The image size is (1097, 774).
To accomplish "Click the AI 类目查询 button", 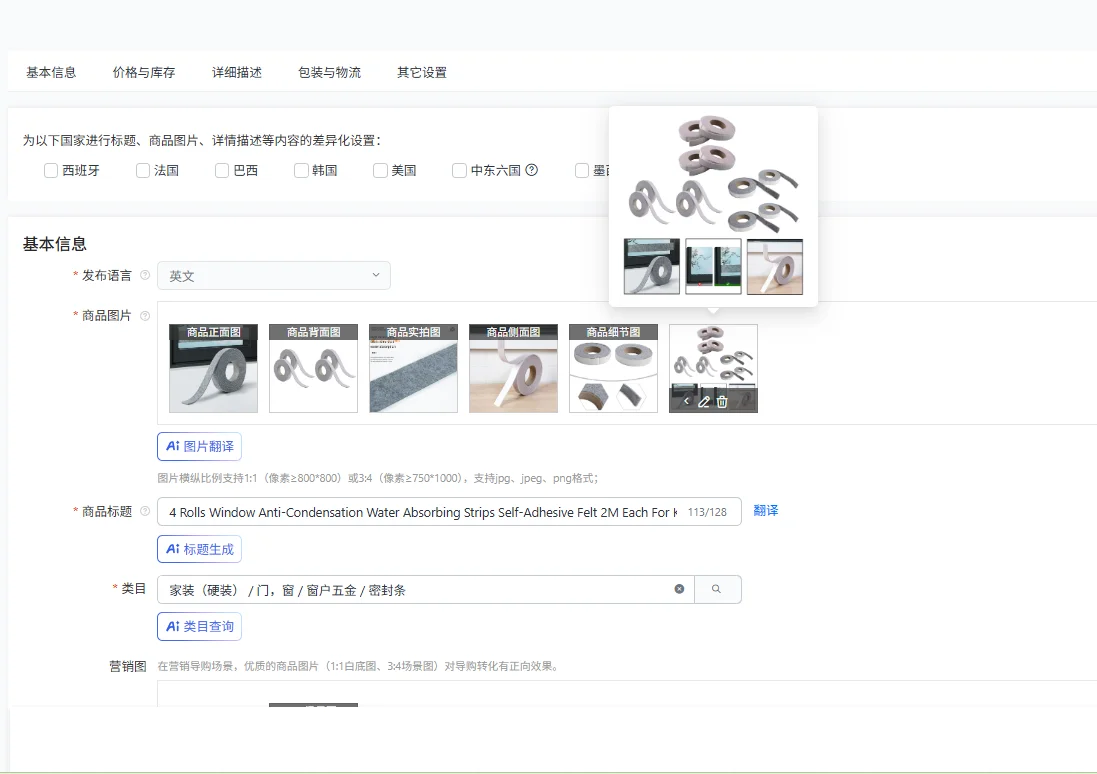I will pos(199,626).
